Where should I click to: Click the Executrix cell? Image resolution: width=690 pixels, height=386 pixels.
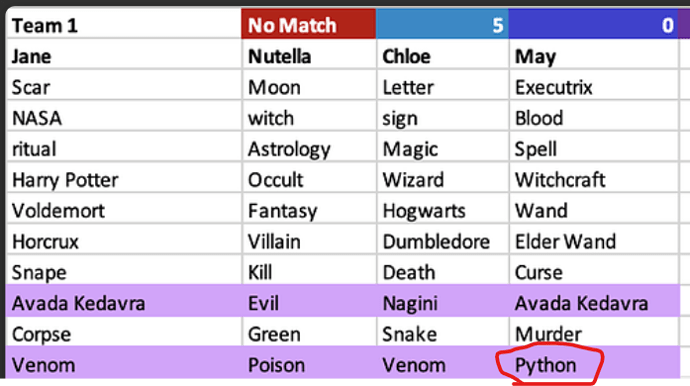593,85
